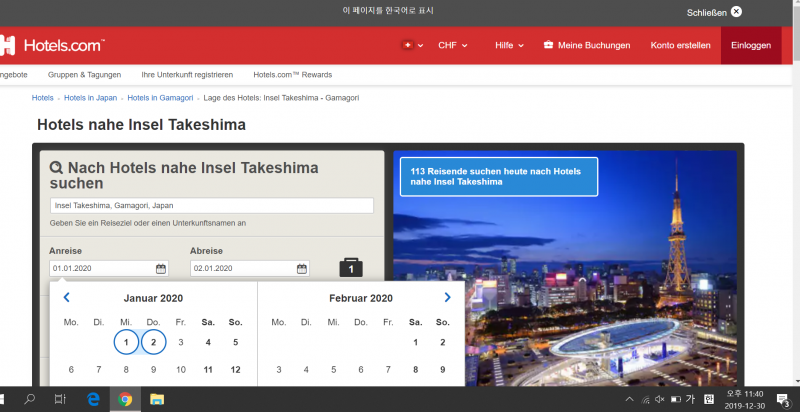Screen dimensions: 800x412
Task: Select February 8 in the calendar
Action: (415, 369)
